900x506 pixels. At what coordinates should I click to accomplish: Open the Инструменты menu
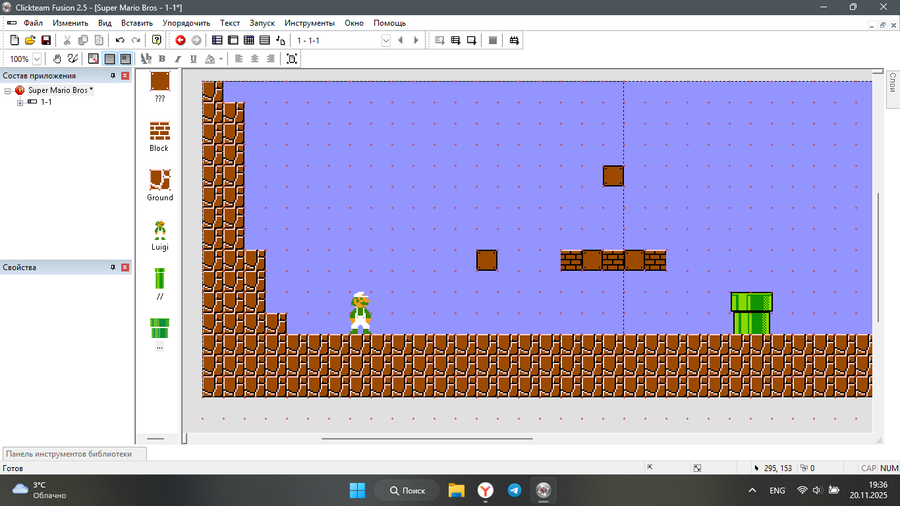pyautogui.click(x=309, y=23)
